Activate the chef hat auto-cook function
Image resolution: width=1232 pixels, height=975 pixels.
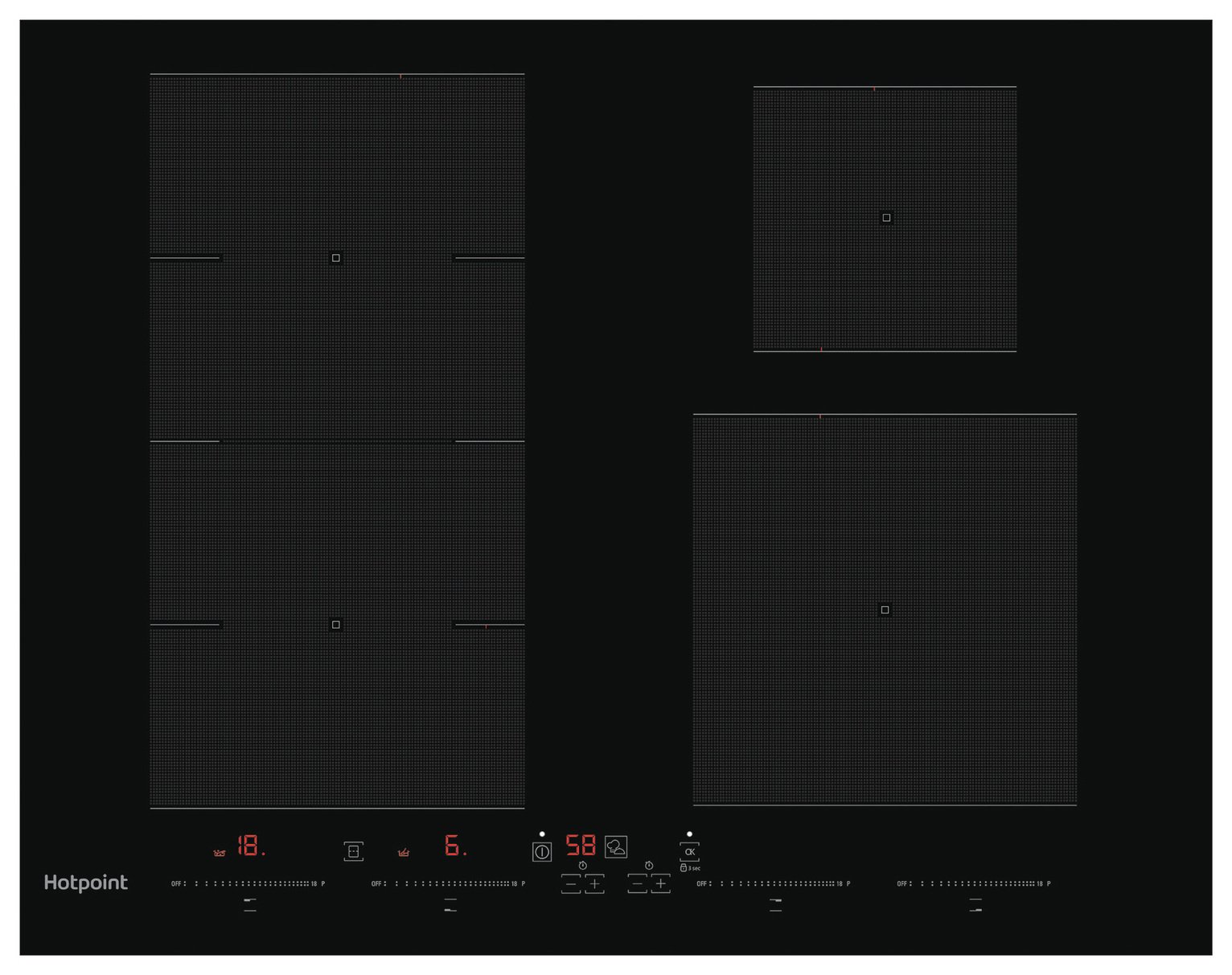616,847
